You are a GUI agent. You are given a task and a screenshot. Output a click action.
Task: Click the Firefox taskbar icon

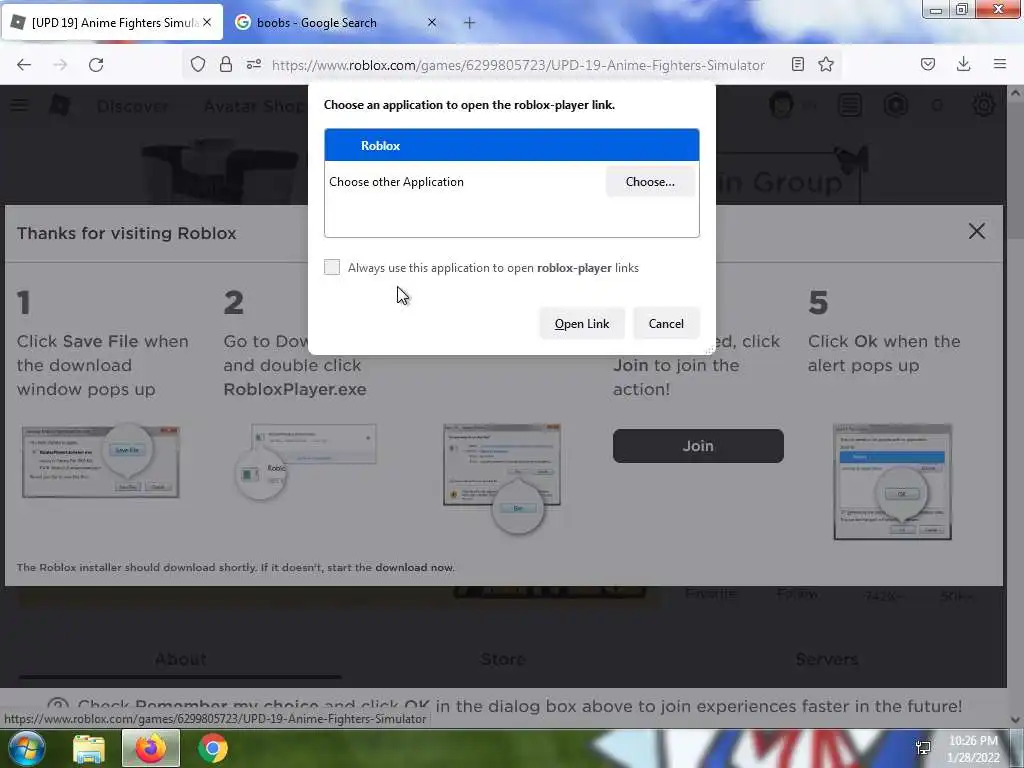(150, 748)
